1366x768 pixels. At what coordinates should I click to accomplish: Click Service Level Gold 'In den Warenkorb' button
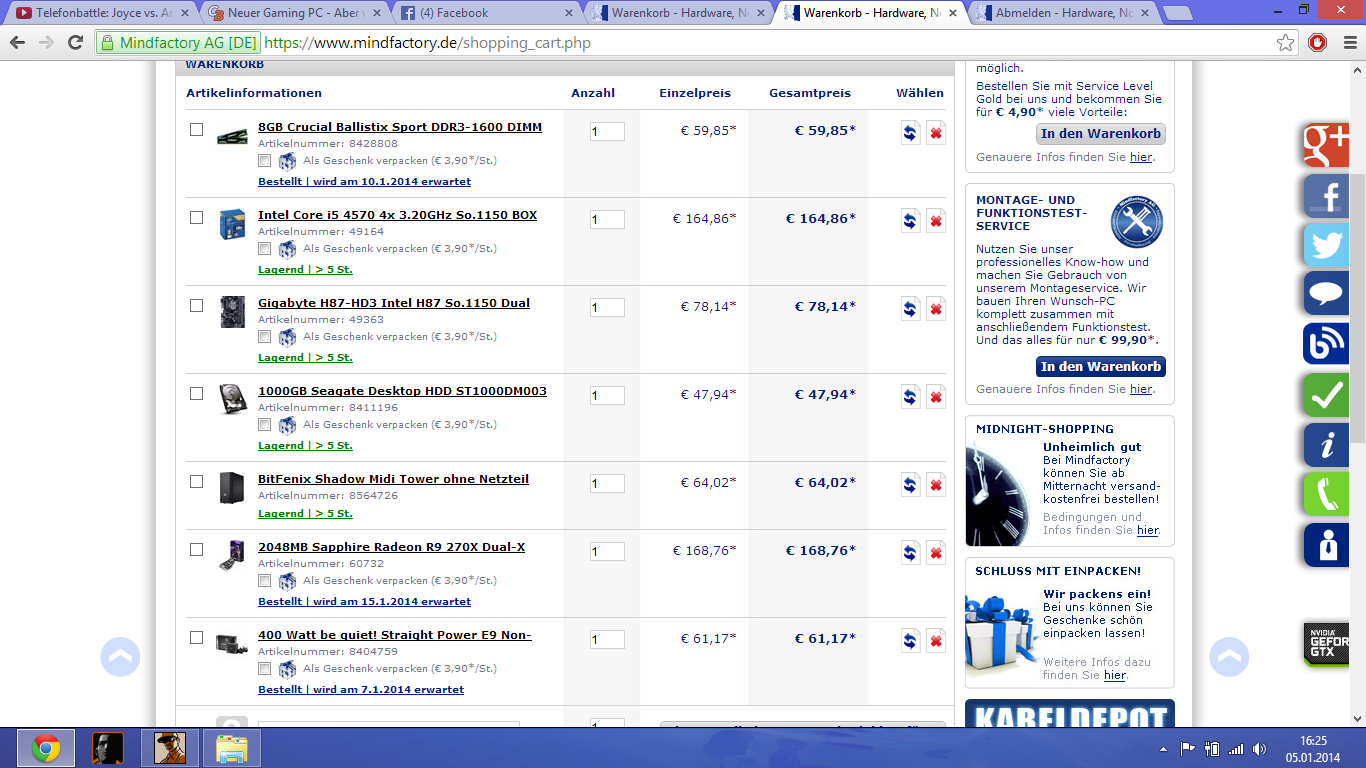1100,133
